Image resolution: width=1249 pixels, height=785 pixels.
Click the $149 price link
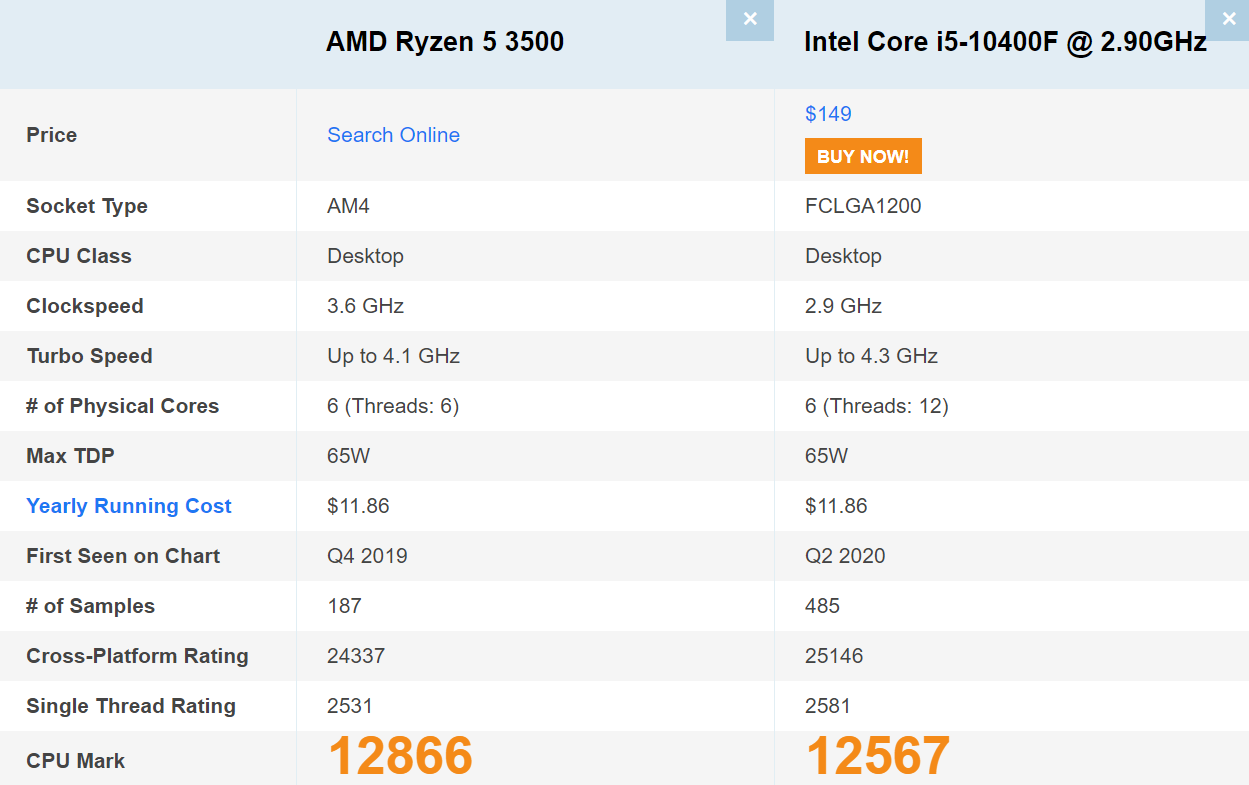pos(828,114)
